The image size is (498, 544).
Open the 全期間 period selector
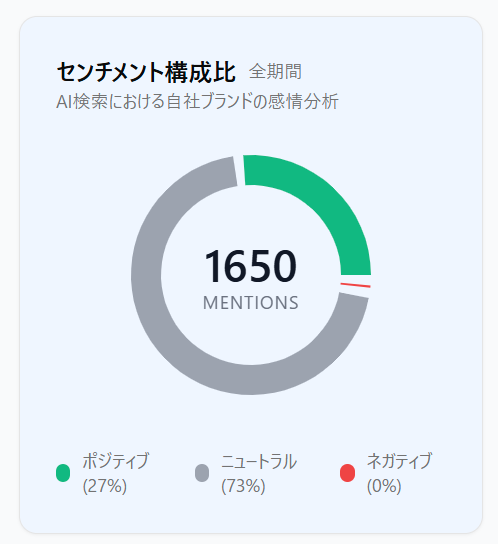click(x=275, y=71)
